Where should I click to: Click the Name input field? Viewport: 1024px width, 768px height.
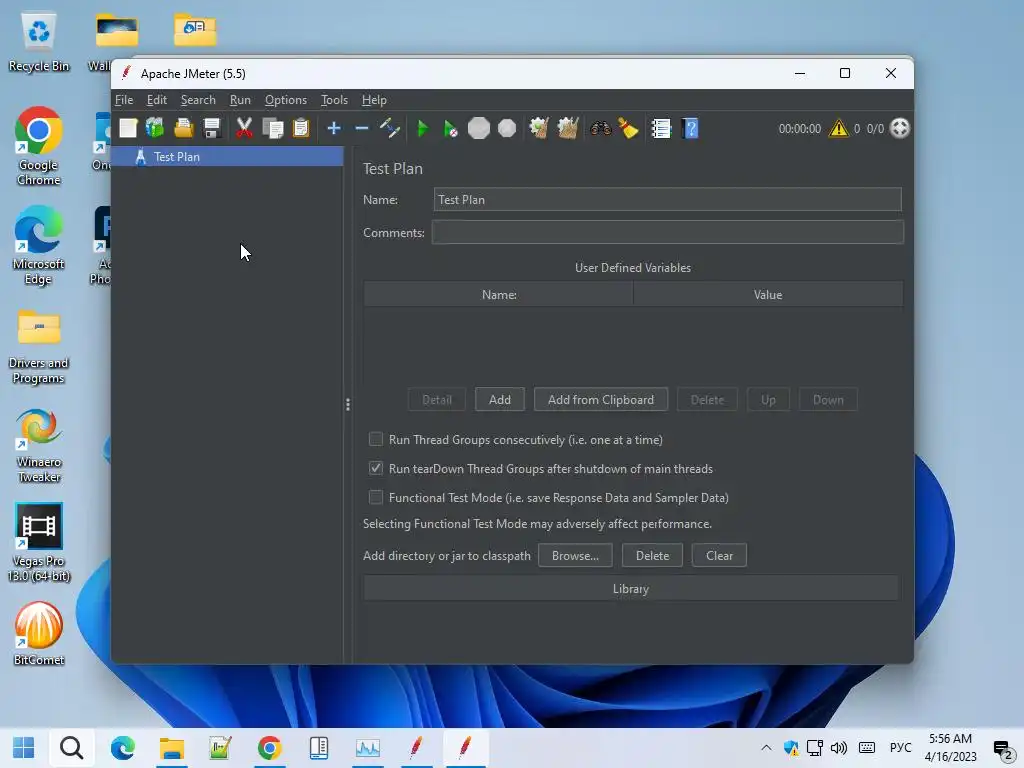pos(667,200)
